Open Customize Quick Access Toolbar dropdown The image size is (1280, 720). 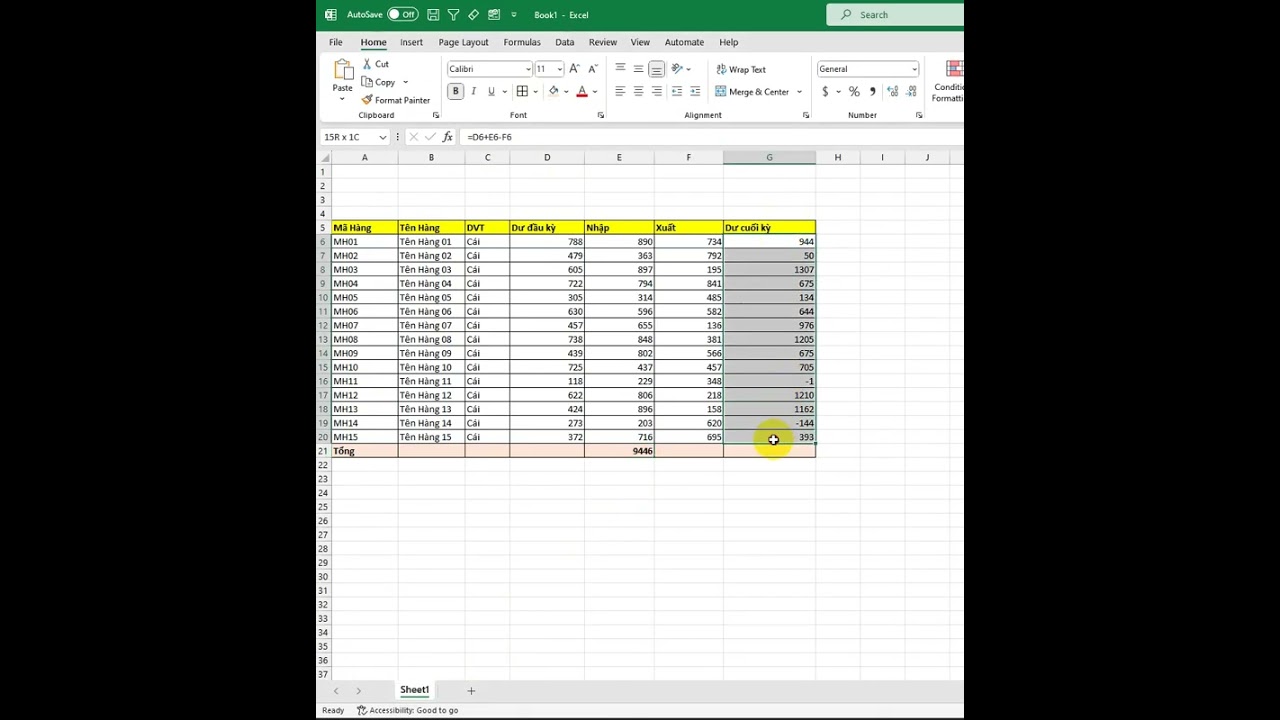(x=514, y=15)
